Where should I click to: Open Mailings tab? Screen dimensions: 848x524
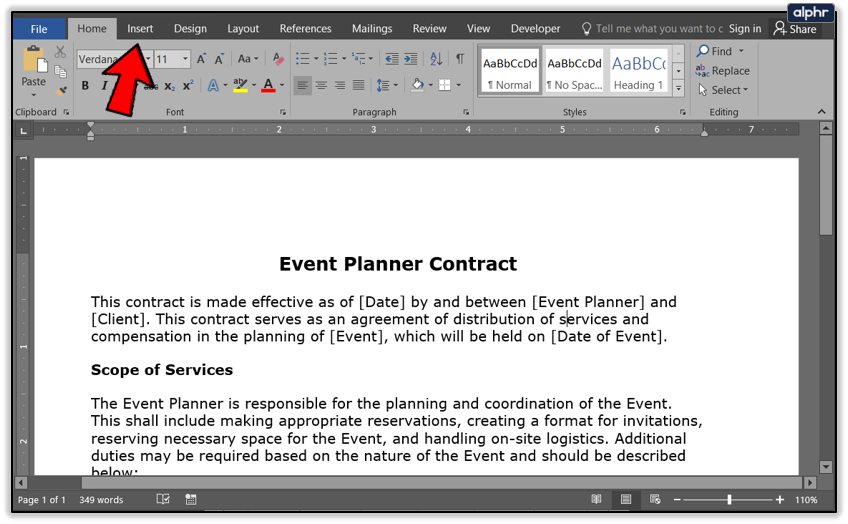[x=372, y=29]
